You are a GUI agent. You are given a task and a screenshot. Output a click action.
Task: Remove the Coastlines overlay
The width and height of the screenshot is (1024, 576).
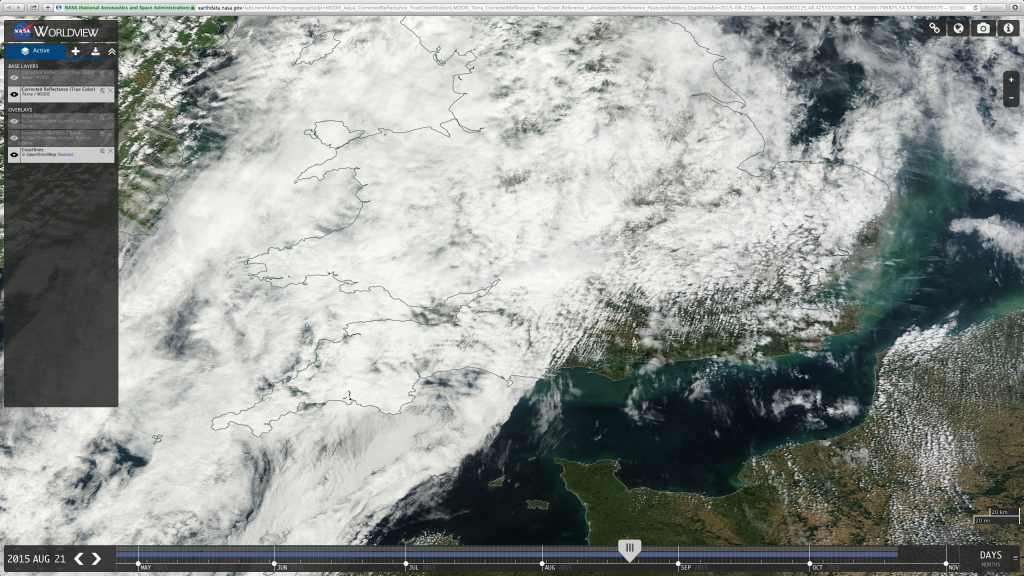pos(110,151)
